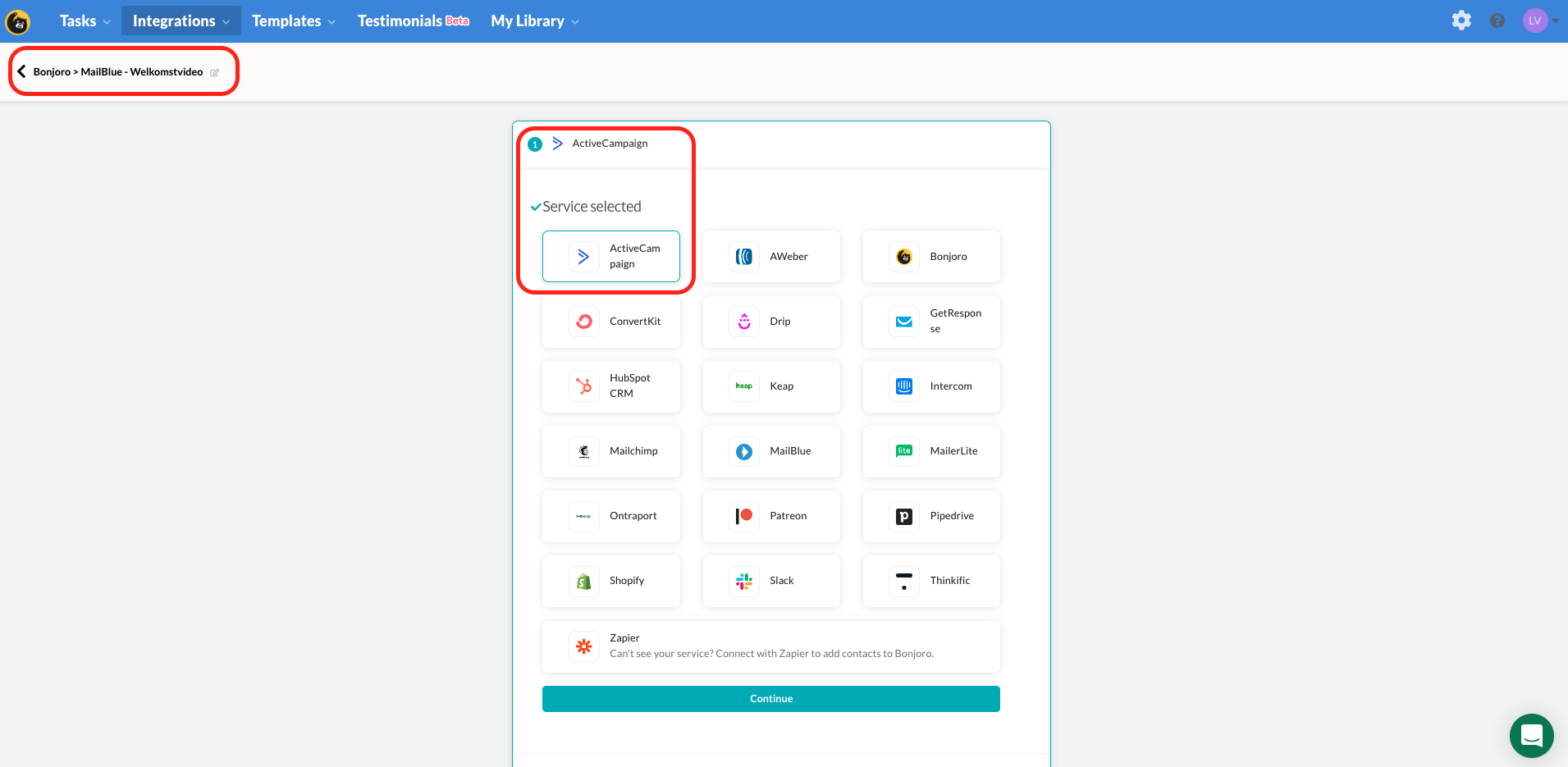Select the MailerLite service card
This screenshot has width=1568, height=767.
(x=931, y=450)
